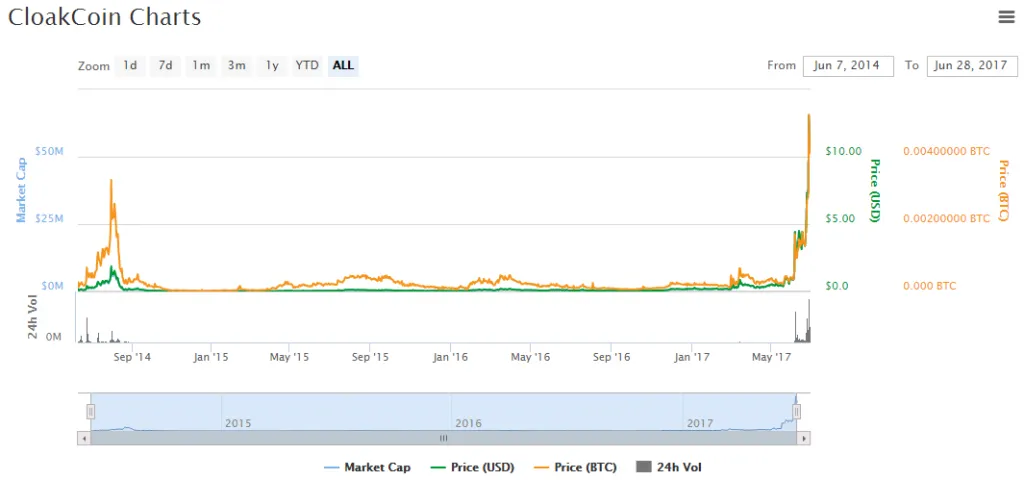1024x480 pixels.
Task: Set zoom to 1m
Action: click(200, 65)
